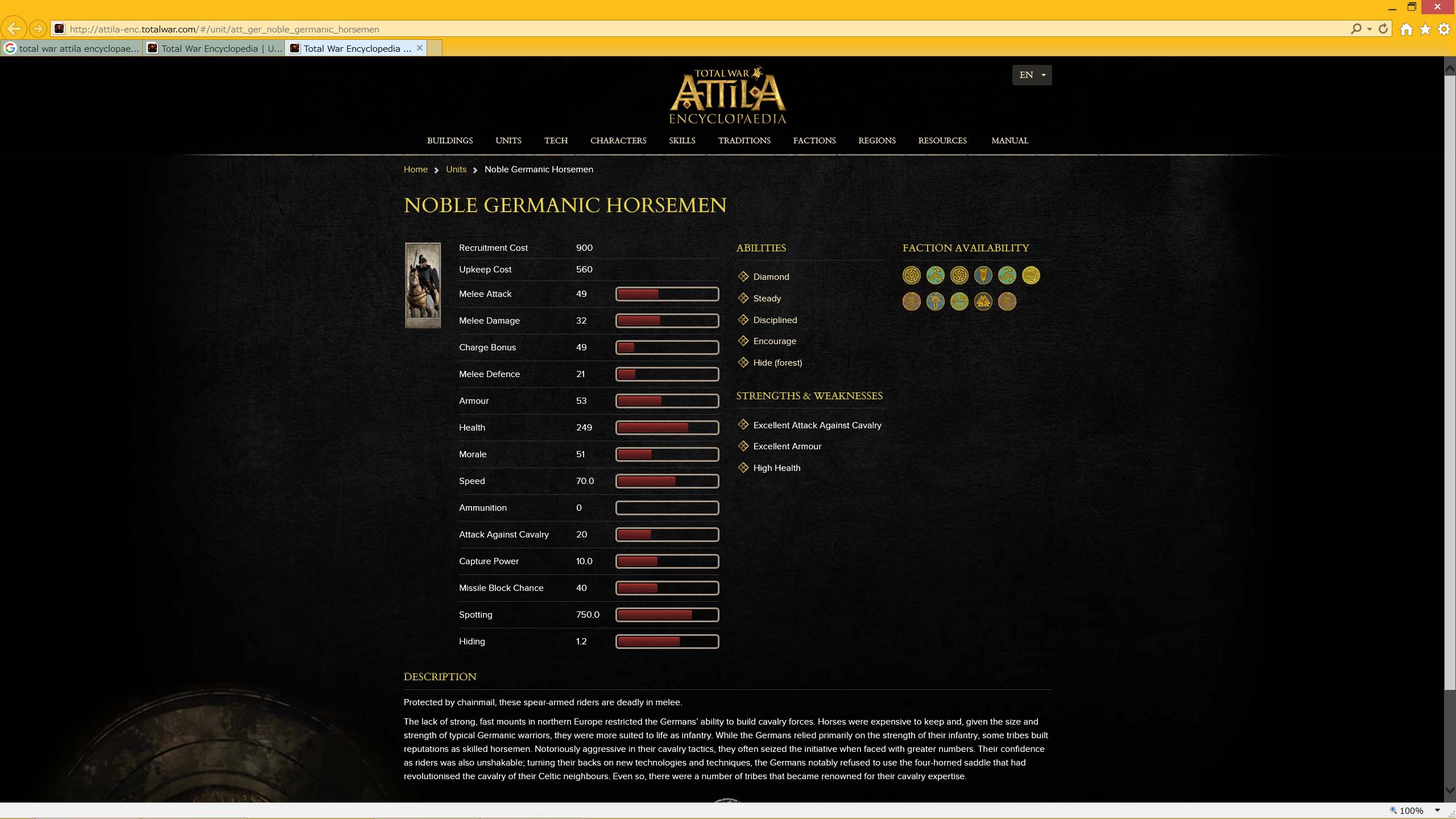Screen dimensions: 1456x819
Task: Click the Capture Power label
Action: (489, 561)
